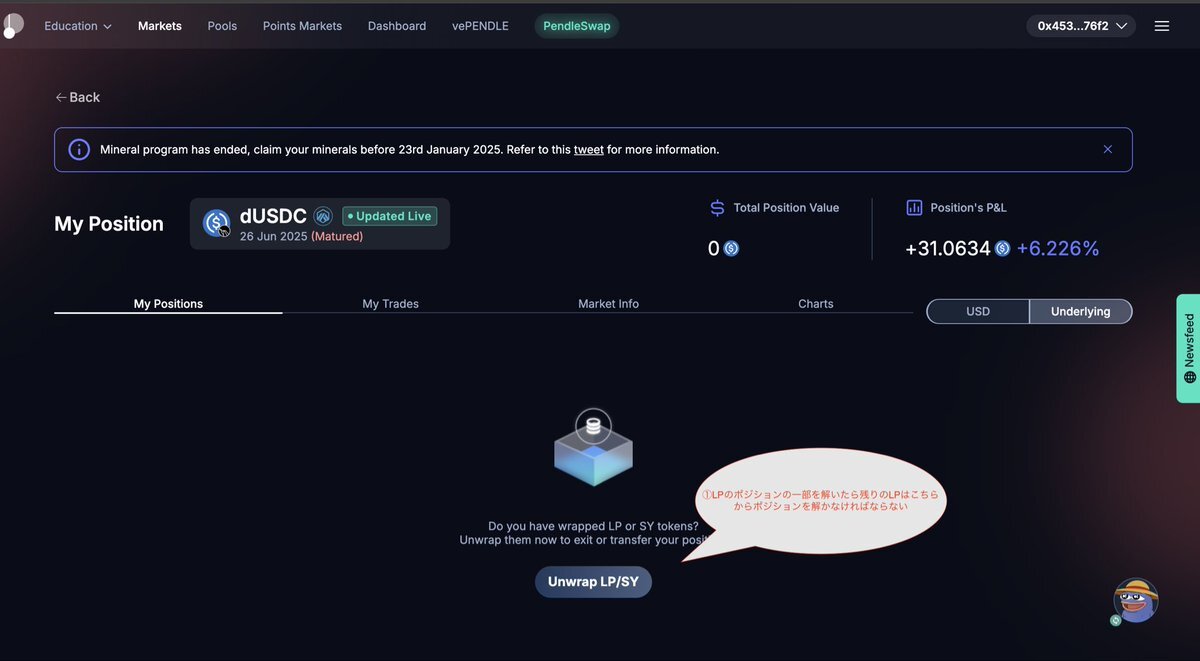Open the pepe chat avatar
1200x661 pixels.
pyautogui.click(x=1135, y=601)
